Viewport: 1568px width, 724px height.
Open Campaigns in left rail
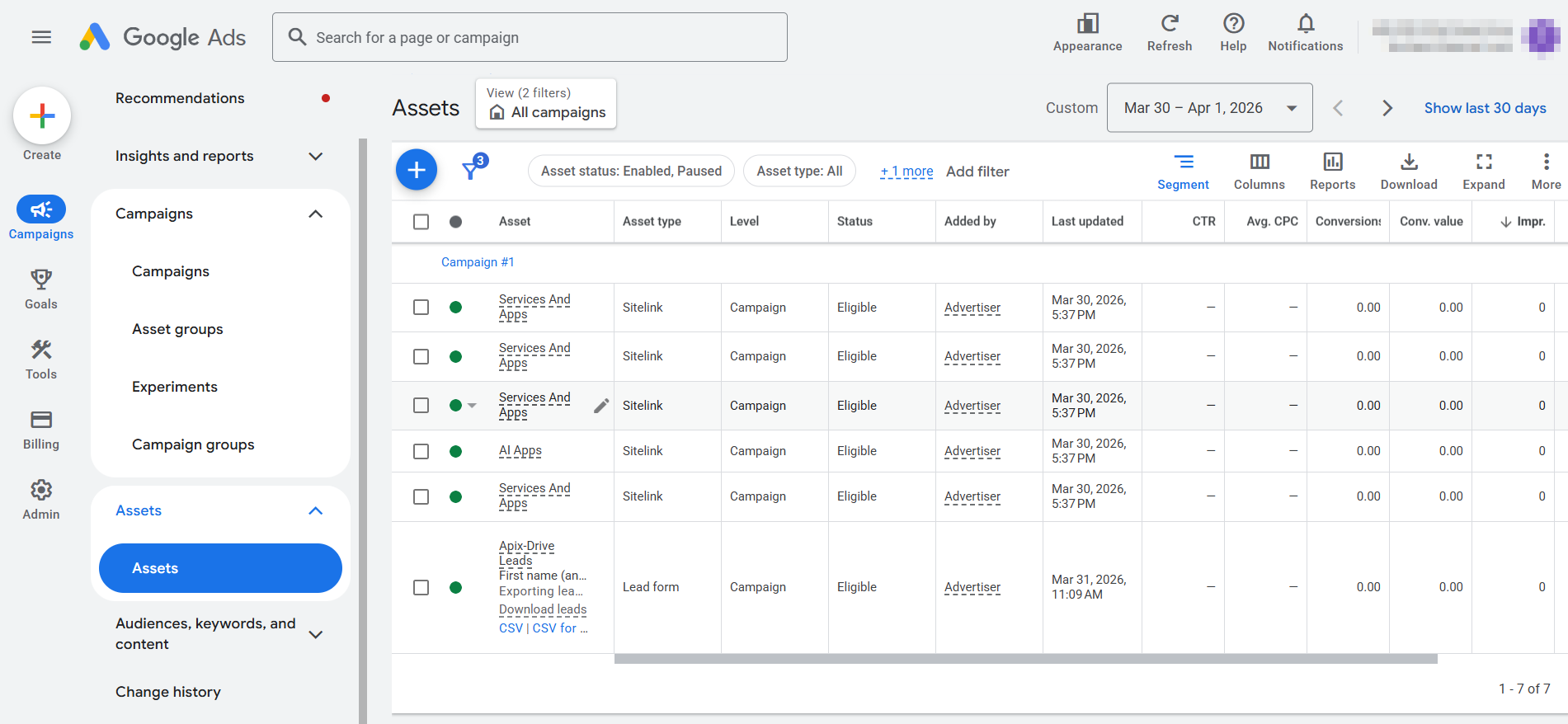click(41, 219)
